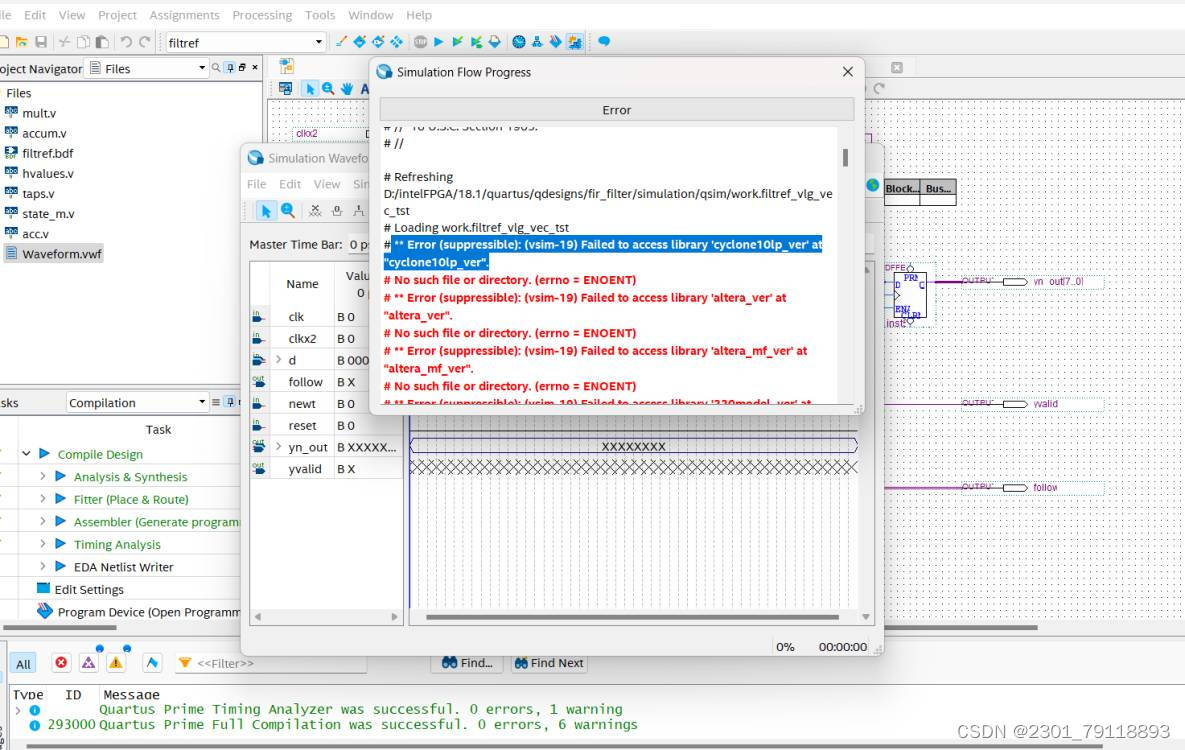Click the Find... button in messages
The width and height of the screenshot is (1185, 750).
click(467, 663)
